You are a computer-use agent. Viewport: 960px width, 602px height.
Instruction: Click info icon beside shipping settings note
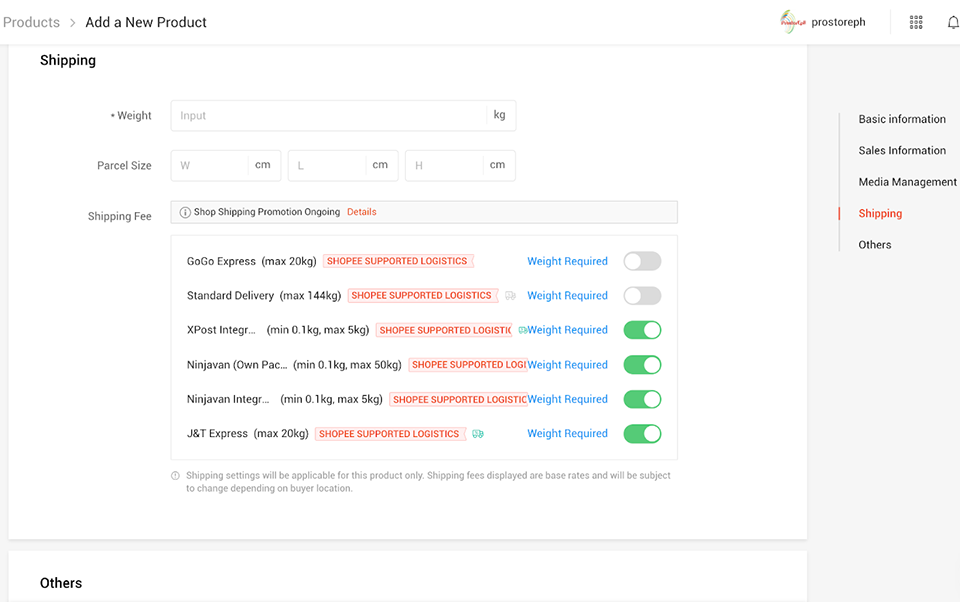click(176, 476)
